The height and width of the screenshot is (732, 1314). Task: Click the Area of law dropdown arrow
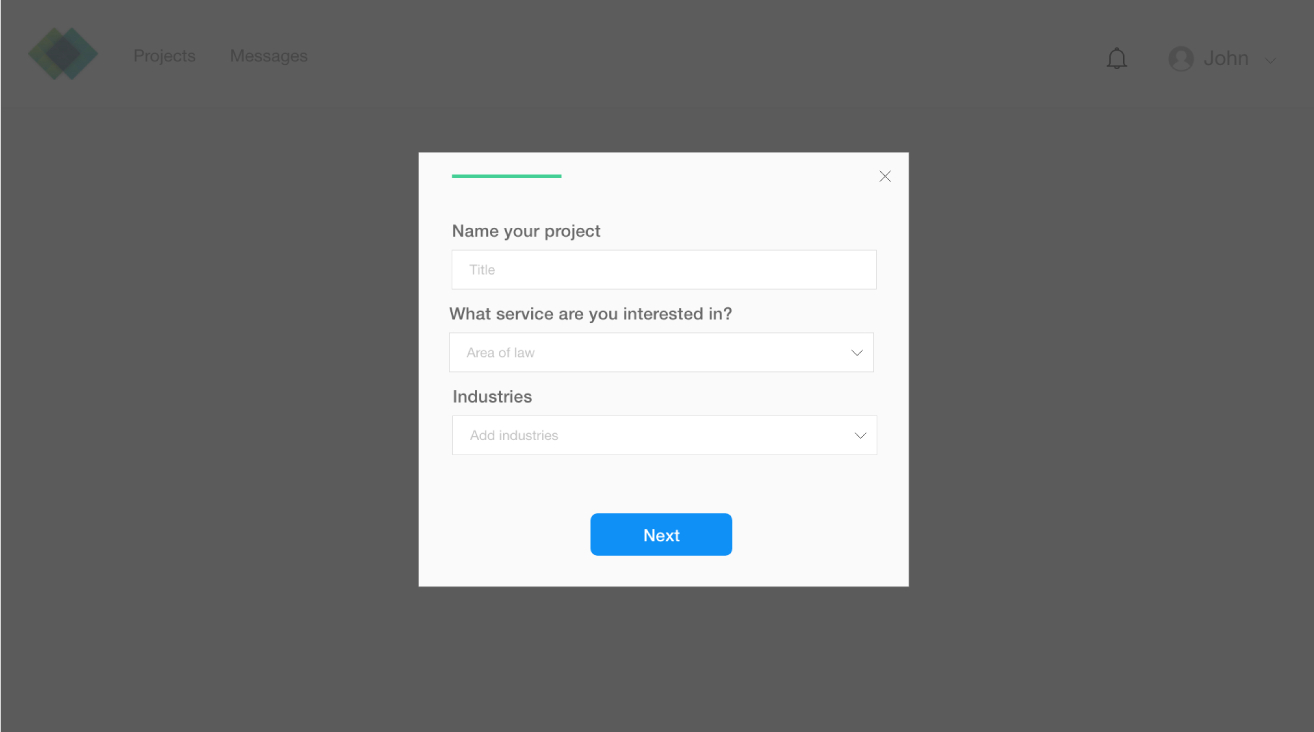coord(857,353)
